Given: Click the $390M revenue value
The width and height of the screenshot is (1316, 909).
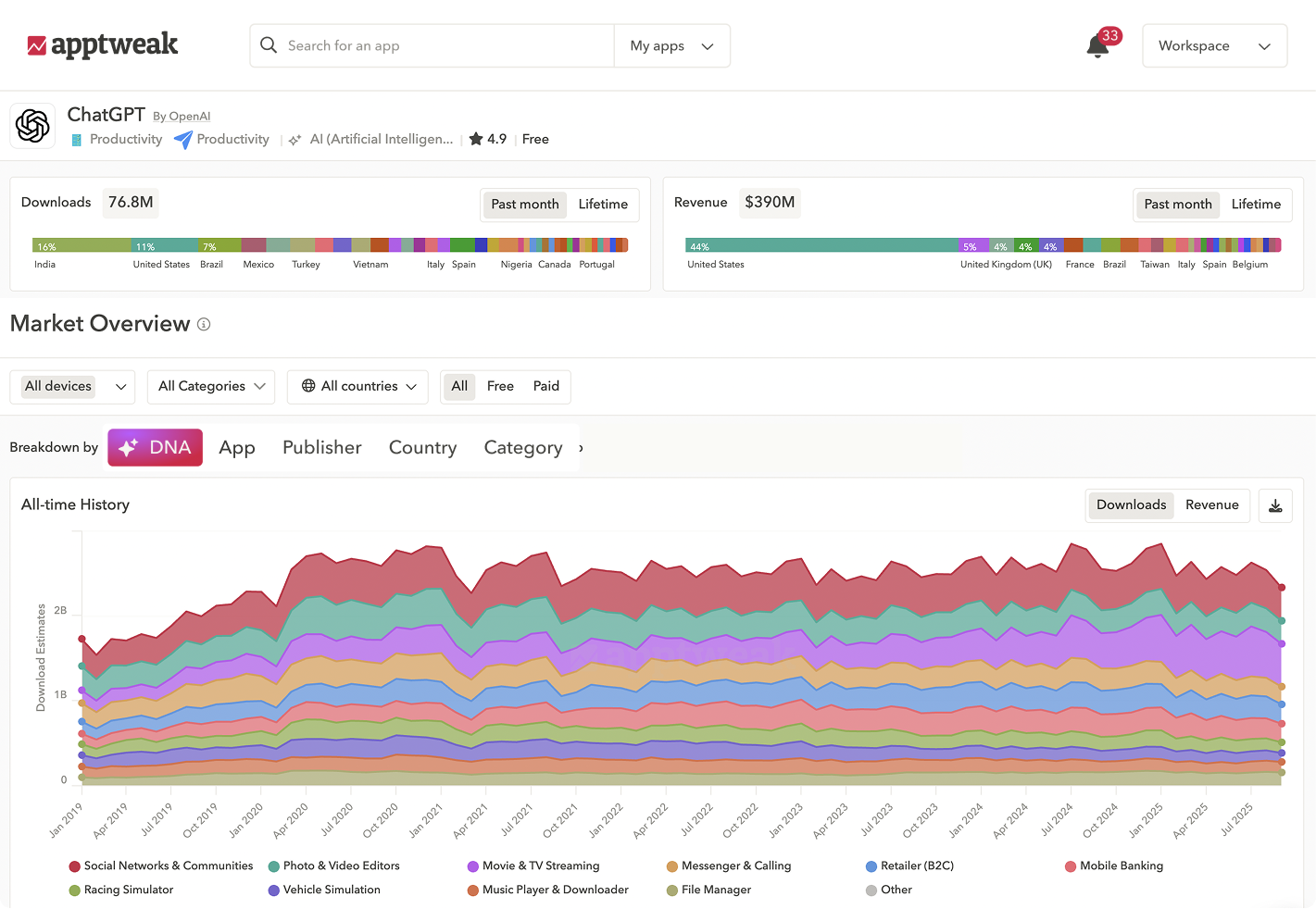Looking at the screenshot, I should click(x=770, y=203).
